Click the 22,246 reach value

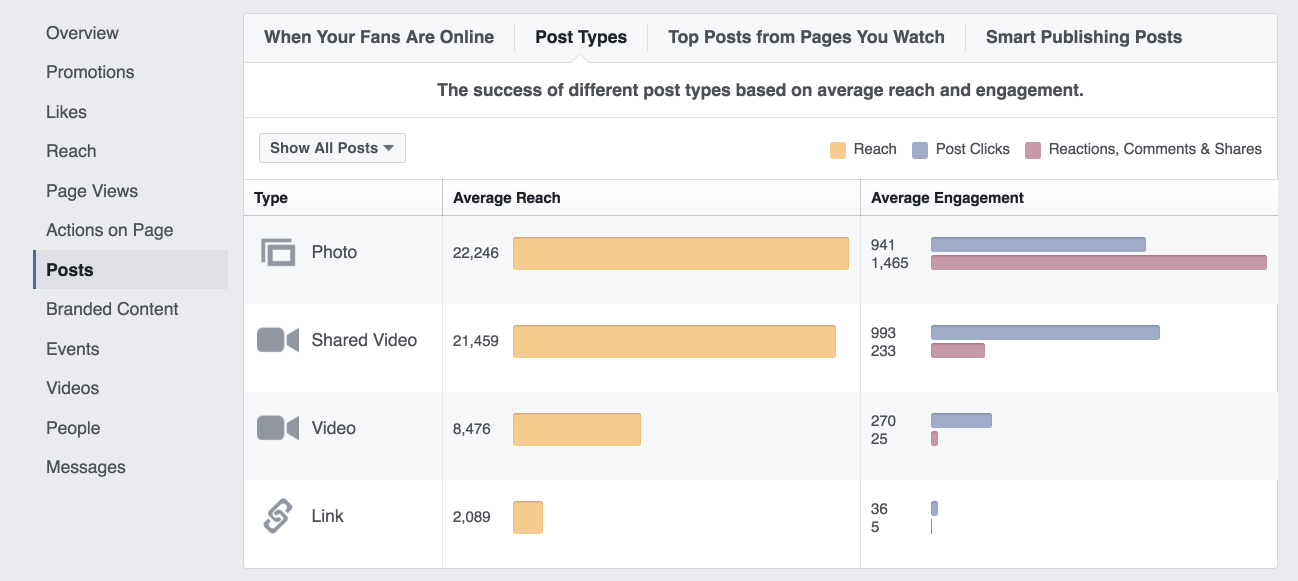[476, 253]
